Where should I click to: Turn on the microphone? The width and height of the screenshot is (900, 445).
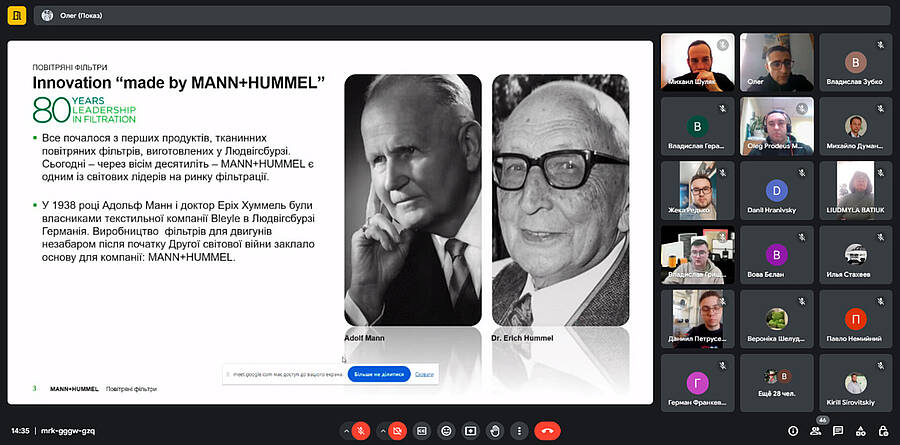[x=361, y=431]
